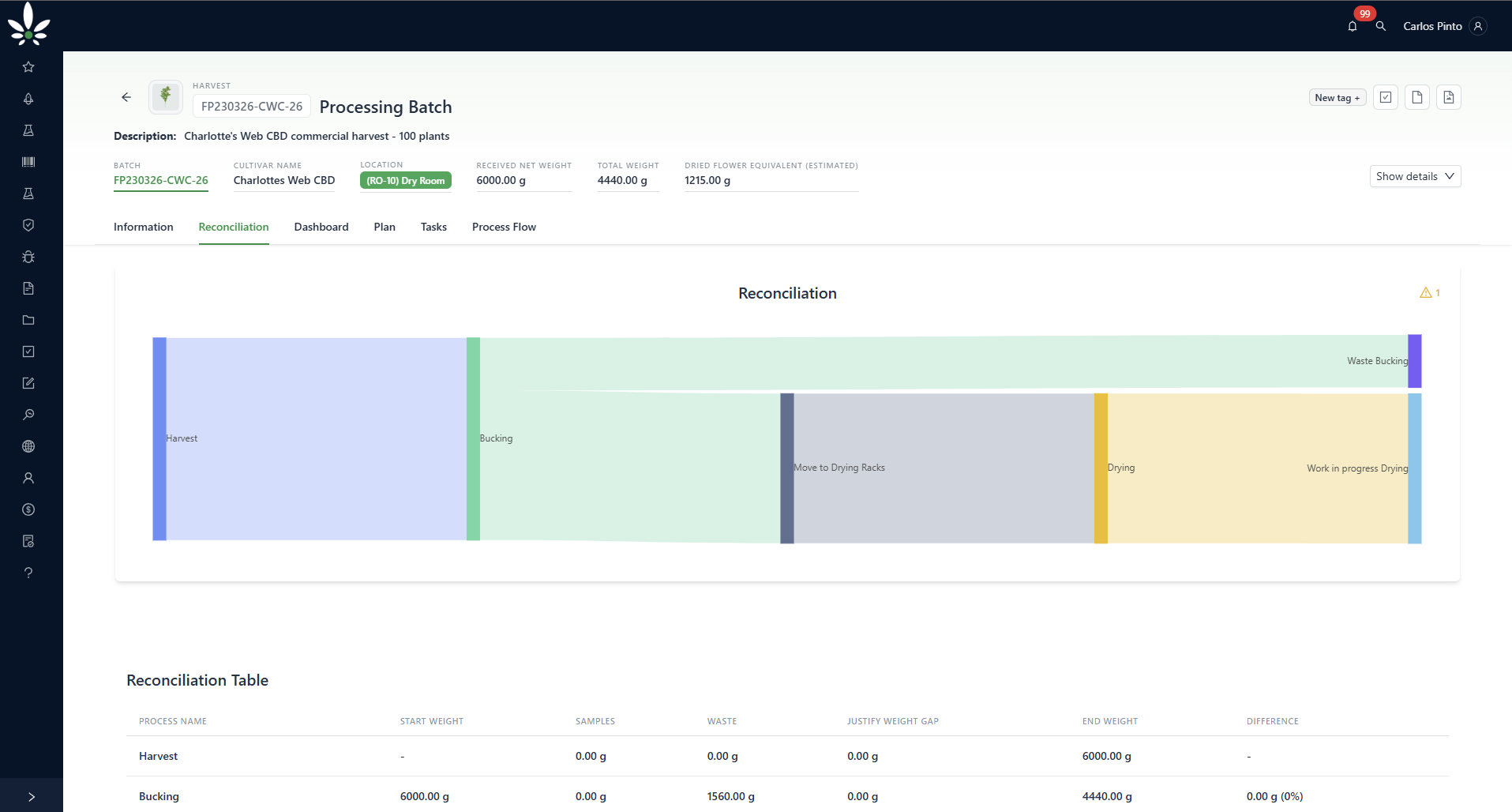Open the certified document sidebar icon
The height and width of the screenshot is (812, 1512).
(x=28, y=541)
